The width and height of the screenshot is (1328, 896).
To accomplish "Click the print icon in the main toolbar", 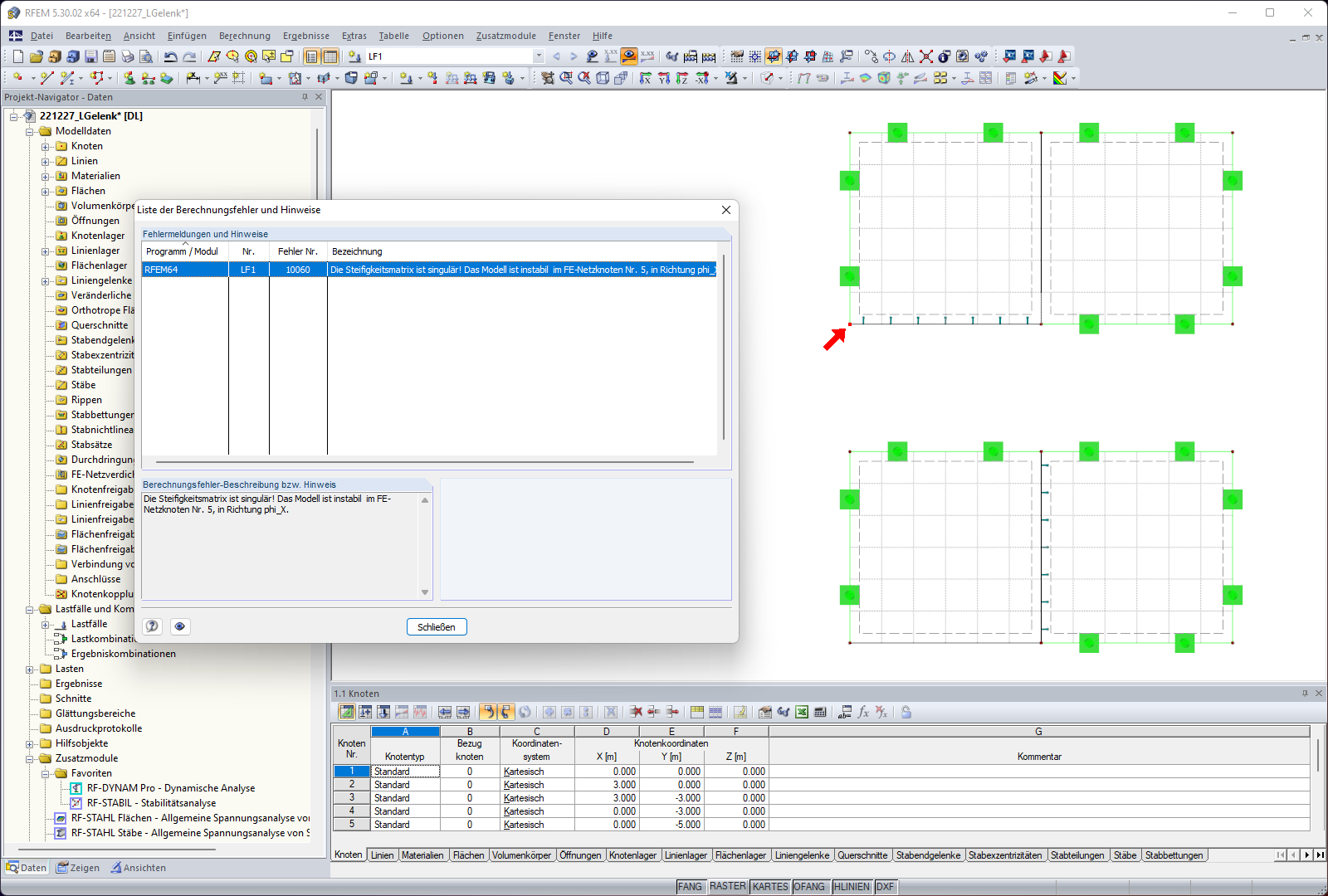I will click(x=128, y=56).
